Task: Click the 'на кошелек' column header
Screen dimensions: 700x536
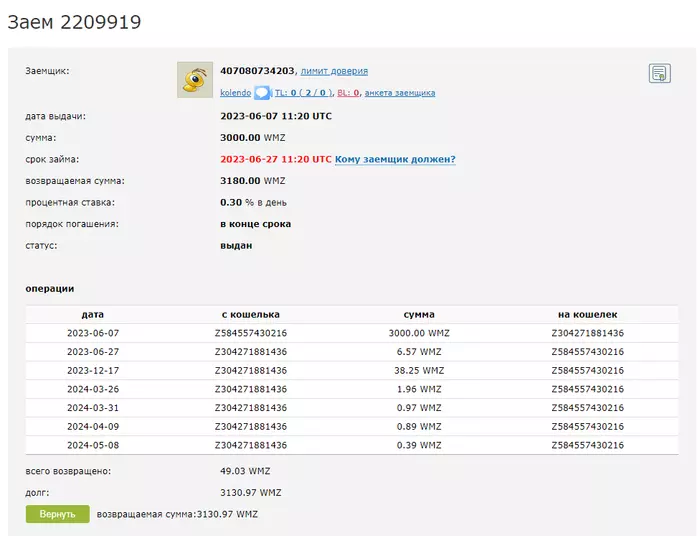Action: [x=588, y=315]
